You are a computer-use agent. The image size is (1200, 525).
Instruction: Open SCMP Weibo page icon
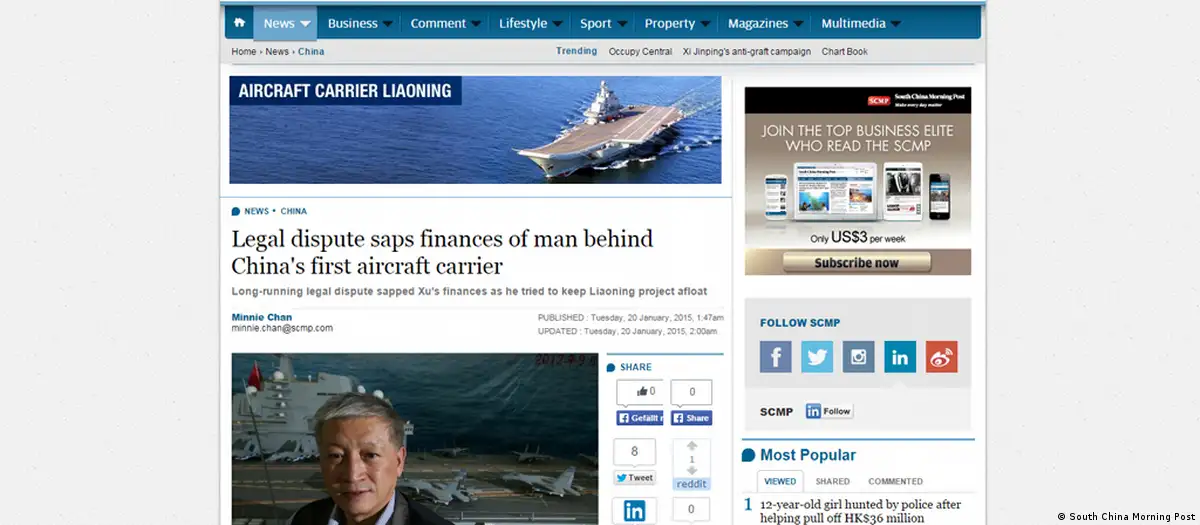click(941, 357)
